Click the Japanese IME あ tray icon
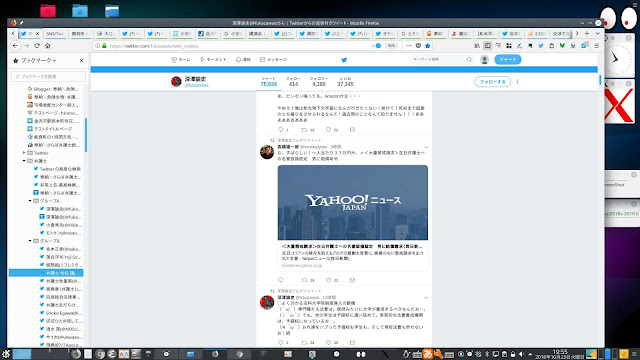 428,354
